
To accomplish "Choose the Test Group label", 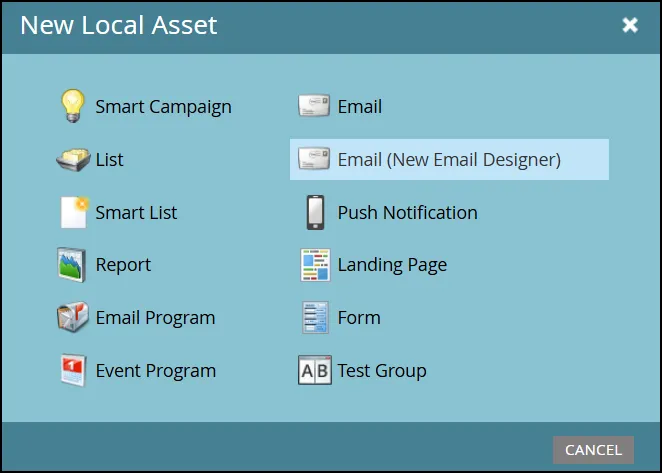I will click(x=382, y=371).
